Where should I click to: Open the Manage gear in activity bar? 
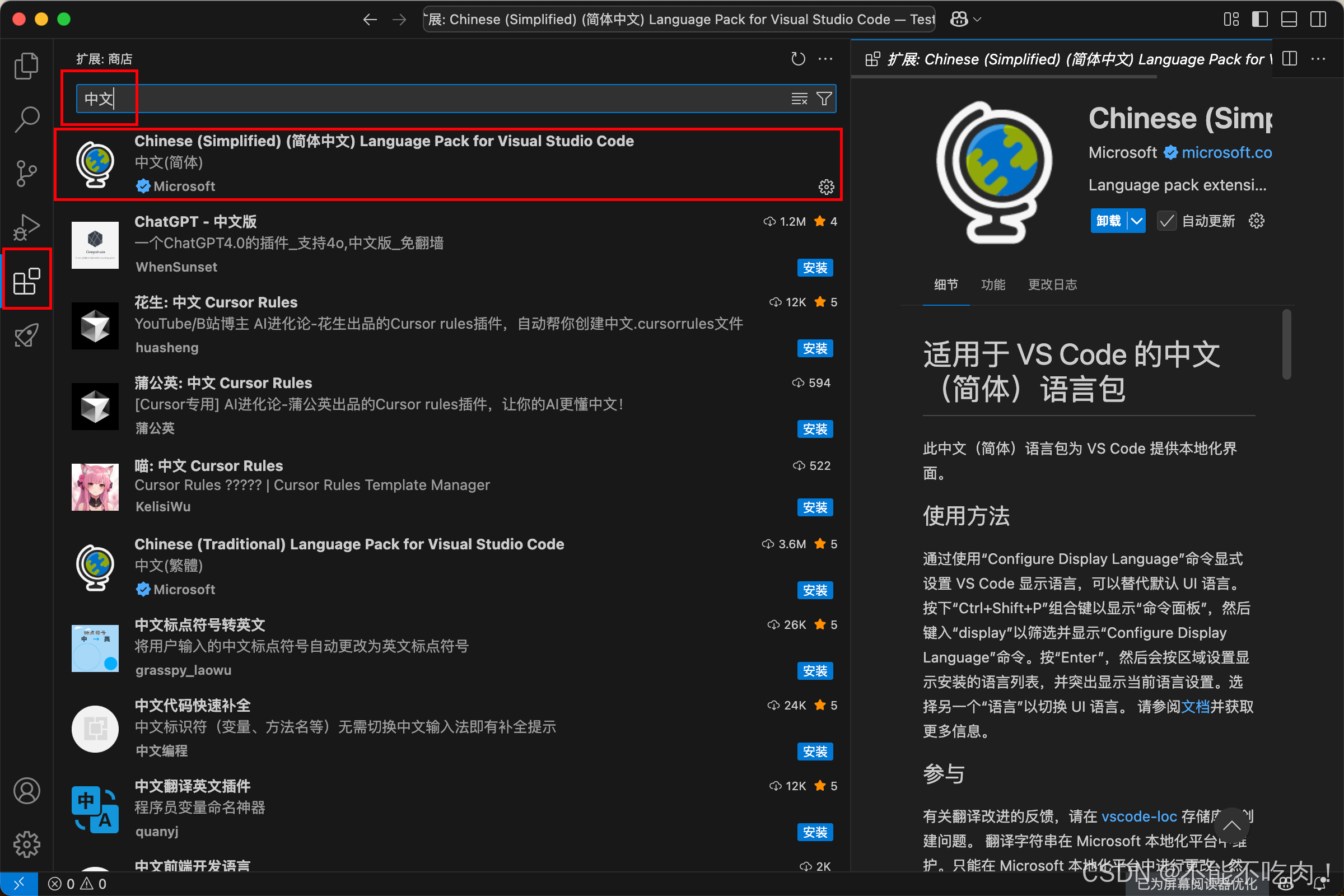(x=26, y=844)
